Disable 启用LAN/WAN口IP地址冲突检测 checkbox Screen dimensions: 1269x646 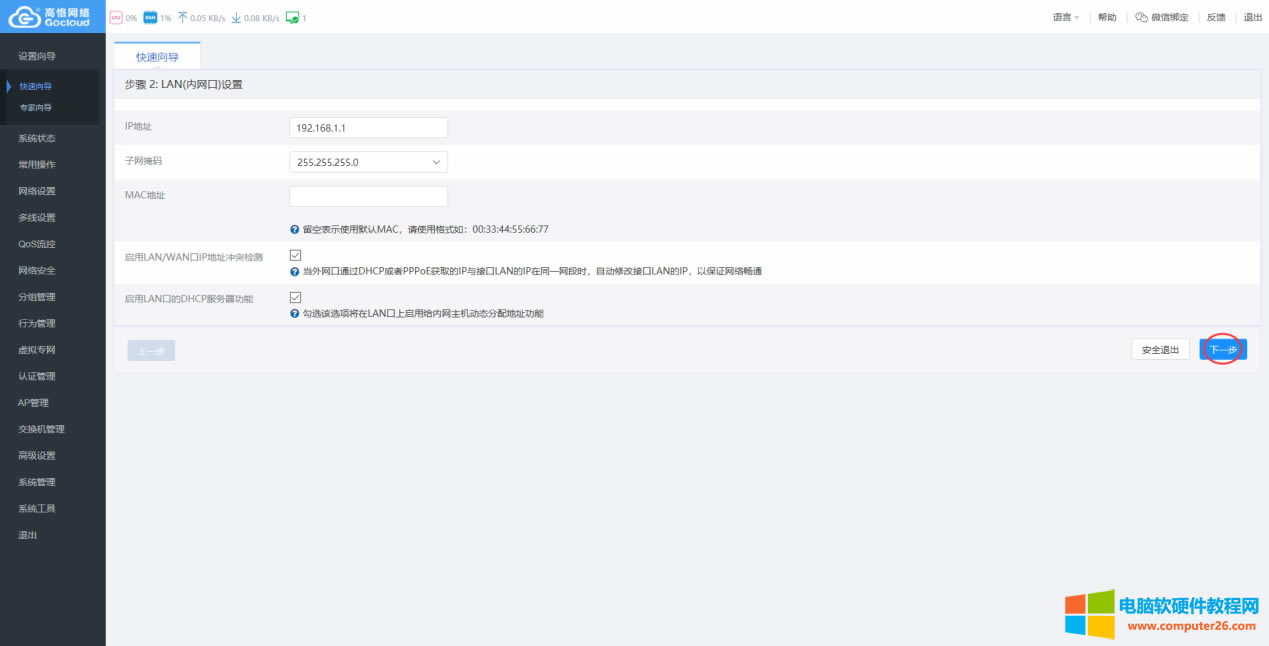pyautogui.click(x=295, y=255)
